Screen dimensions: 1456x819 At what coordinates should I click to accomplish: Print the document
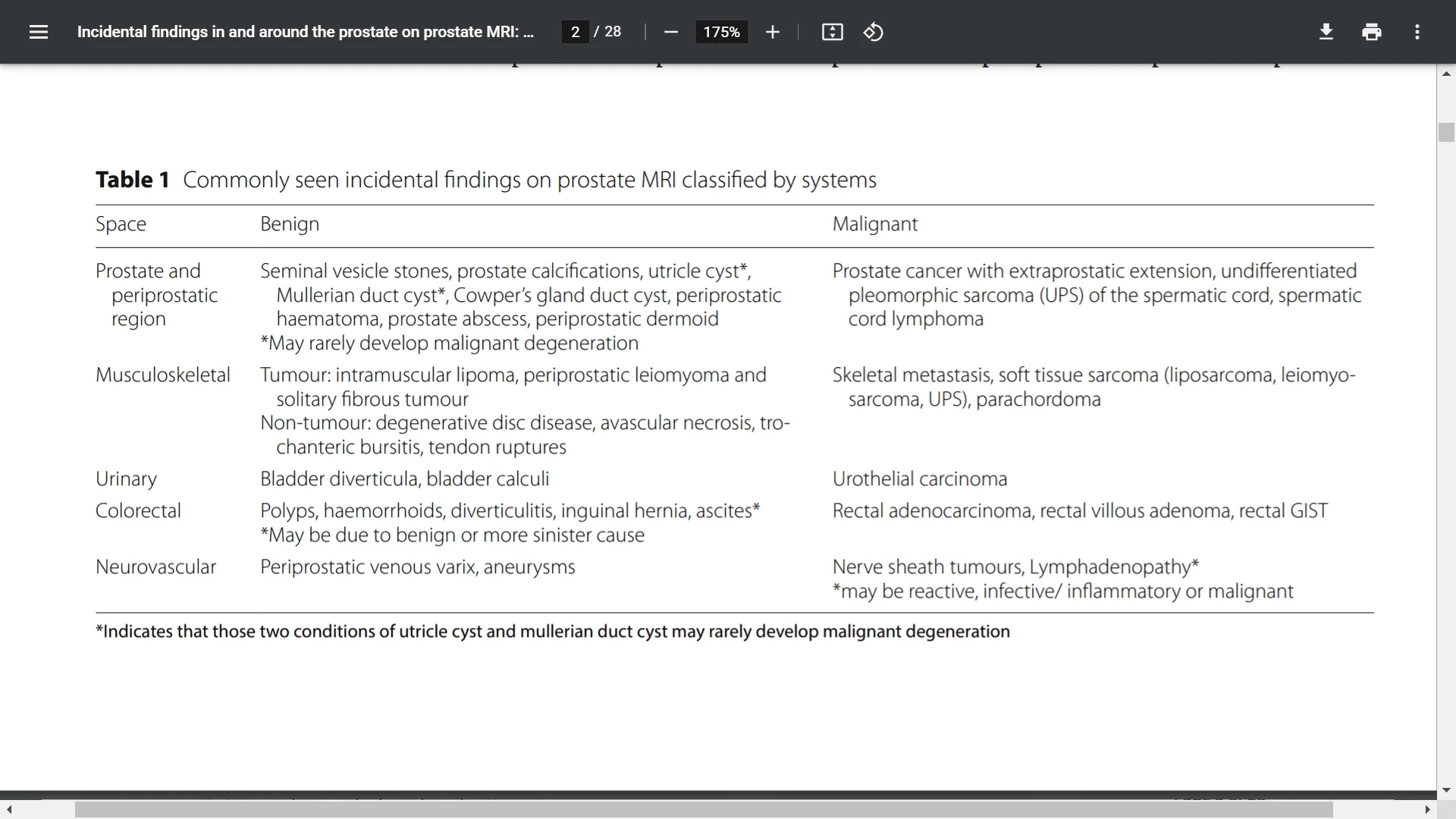coord(1371,32)
